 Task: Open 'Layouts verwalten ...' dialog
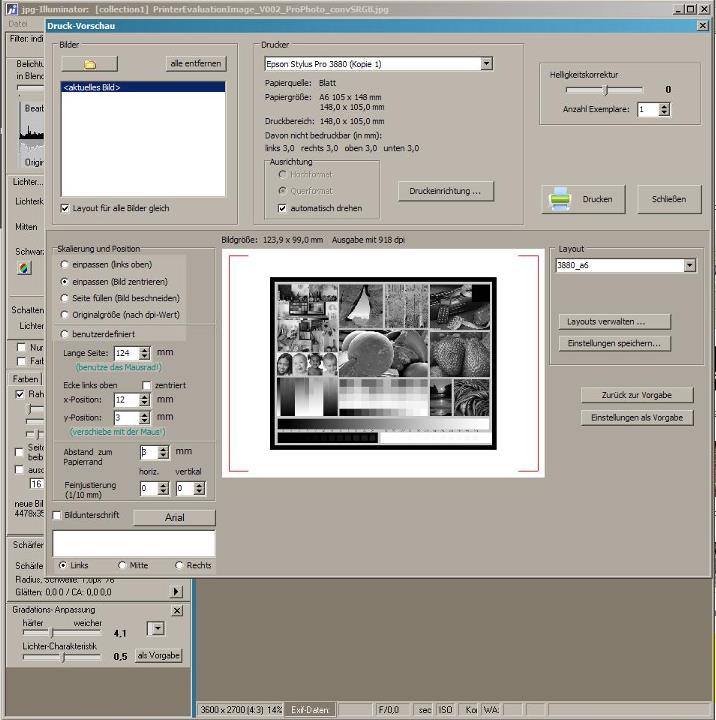[x=614, y=322]
